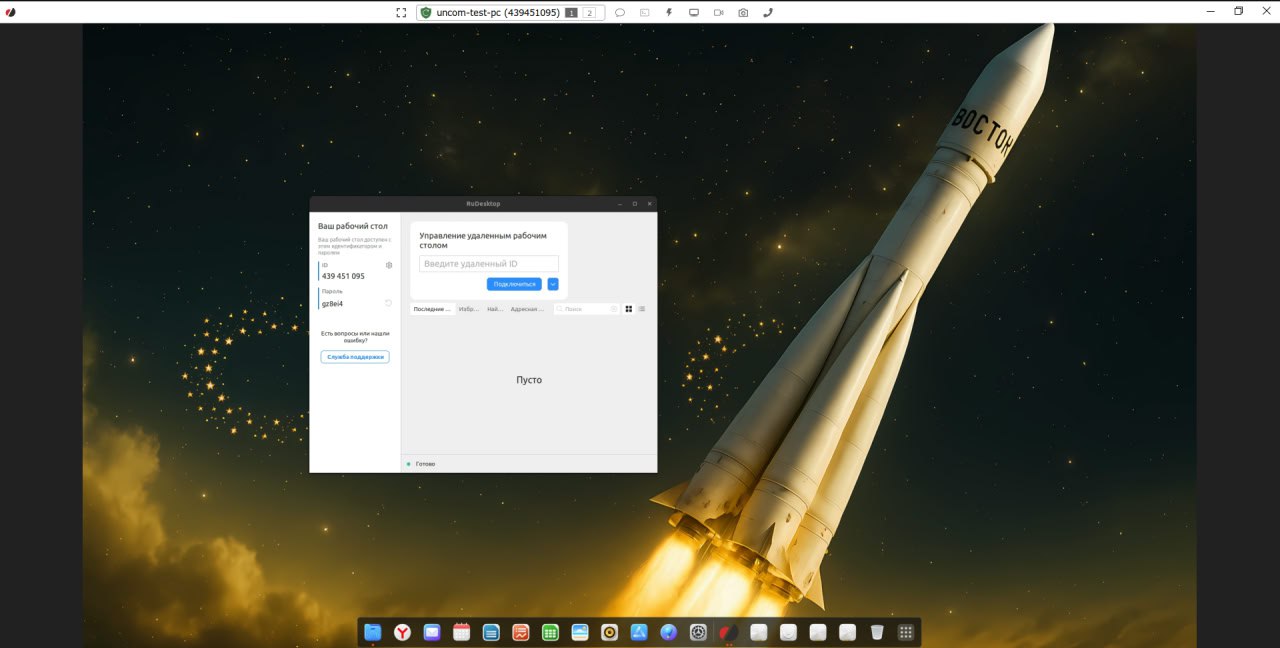Click the ID value 439 451 095
The width and height of the screenshot is (1280, 648).
[343, 276]
